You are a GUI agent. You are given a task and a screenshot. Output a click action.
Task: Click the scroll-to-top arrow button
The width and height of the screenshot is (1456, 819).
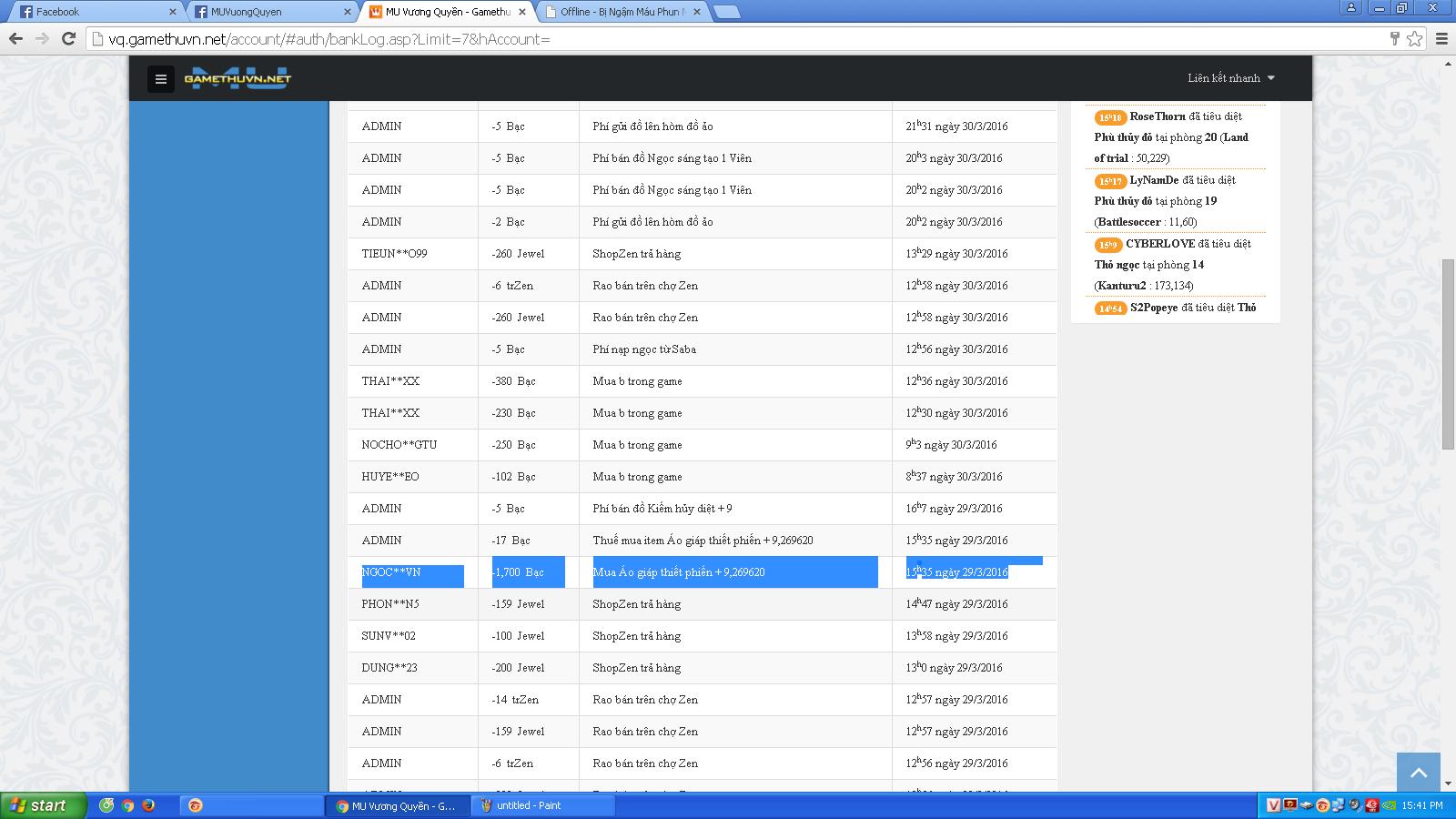(x=1418, y=773)
